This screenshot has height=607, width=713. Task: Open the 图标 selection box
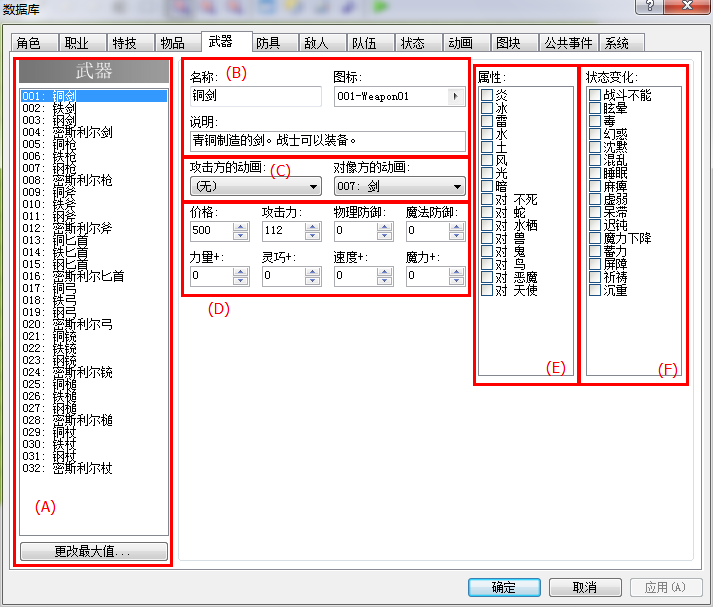point(400,96)
